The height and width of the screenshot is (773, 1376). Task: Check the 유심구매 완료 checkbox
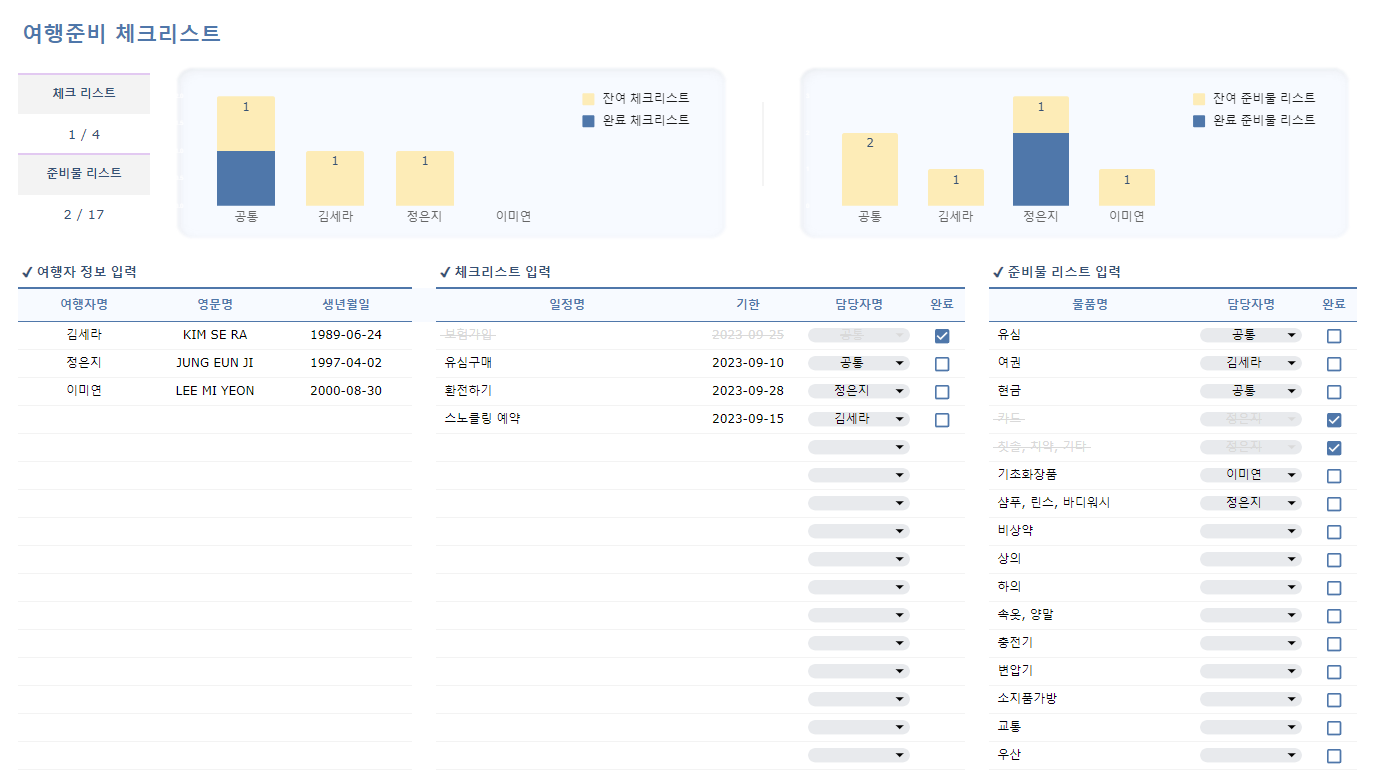click(942, 364)
